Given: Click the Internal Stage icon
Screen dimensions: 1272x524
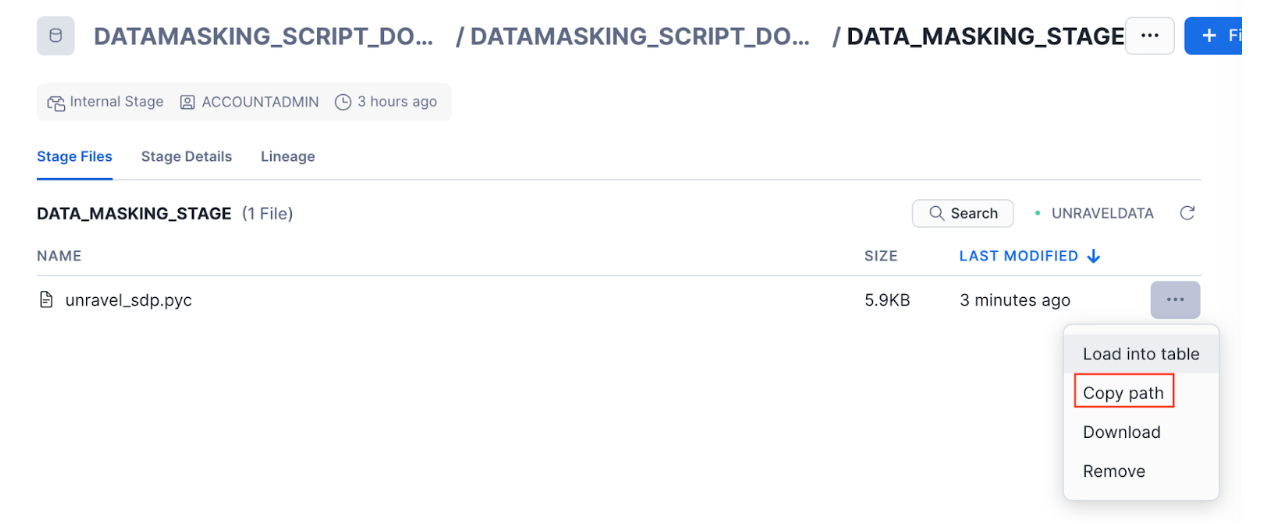Looking at the screenshot, I should pyautogui.click(x=56, y=102).
